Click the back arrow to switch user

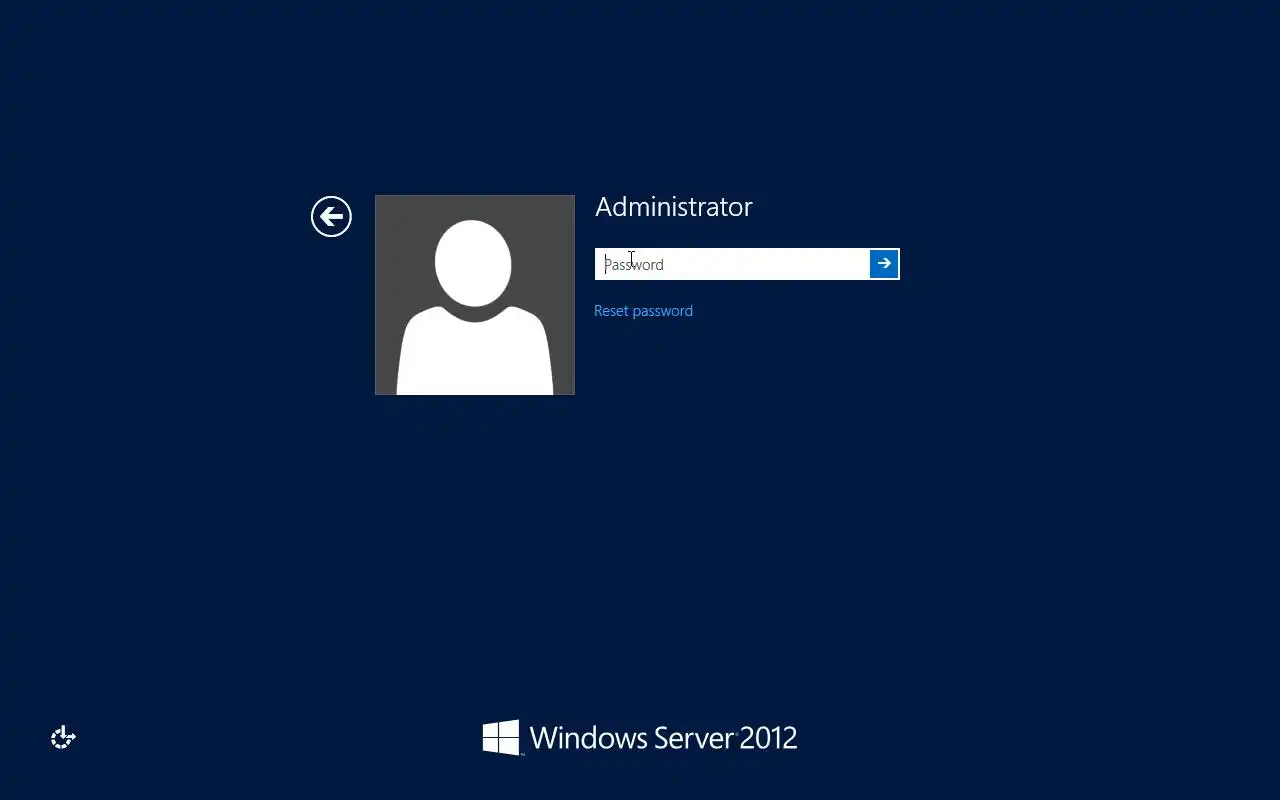(331, 216)
